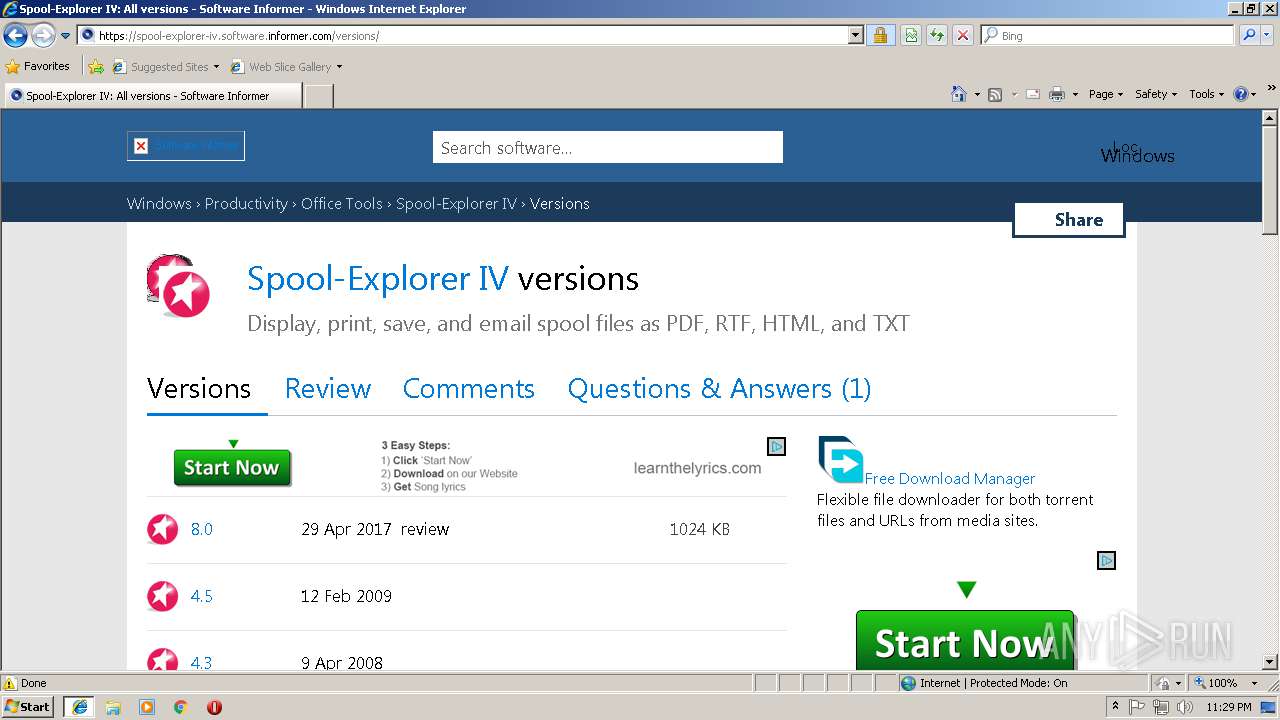Viewport: 1280px width, 720px height.
Task: Focus the Bing search box
Action: [x=1106, y=36]
